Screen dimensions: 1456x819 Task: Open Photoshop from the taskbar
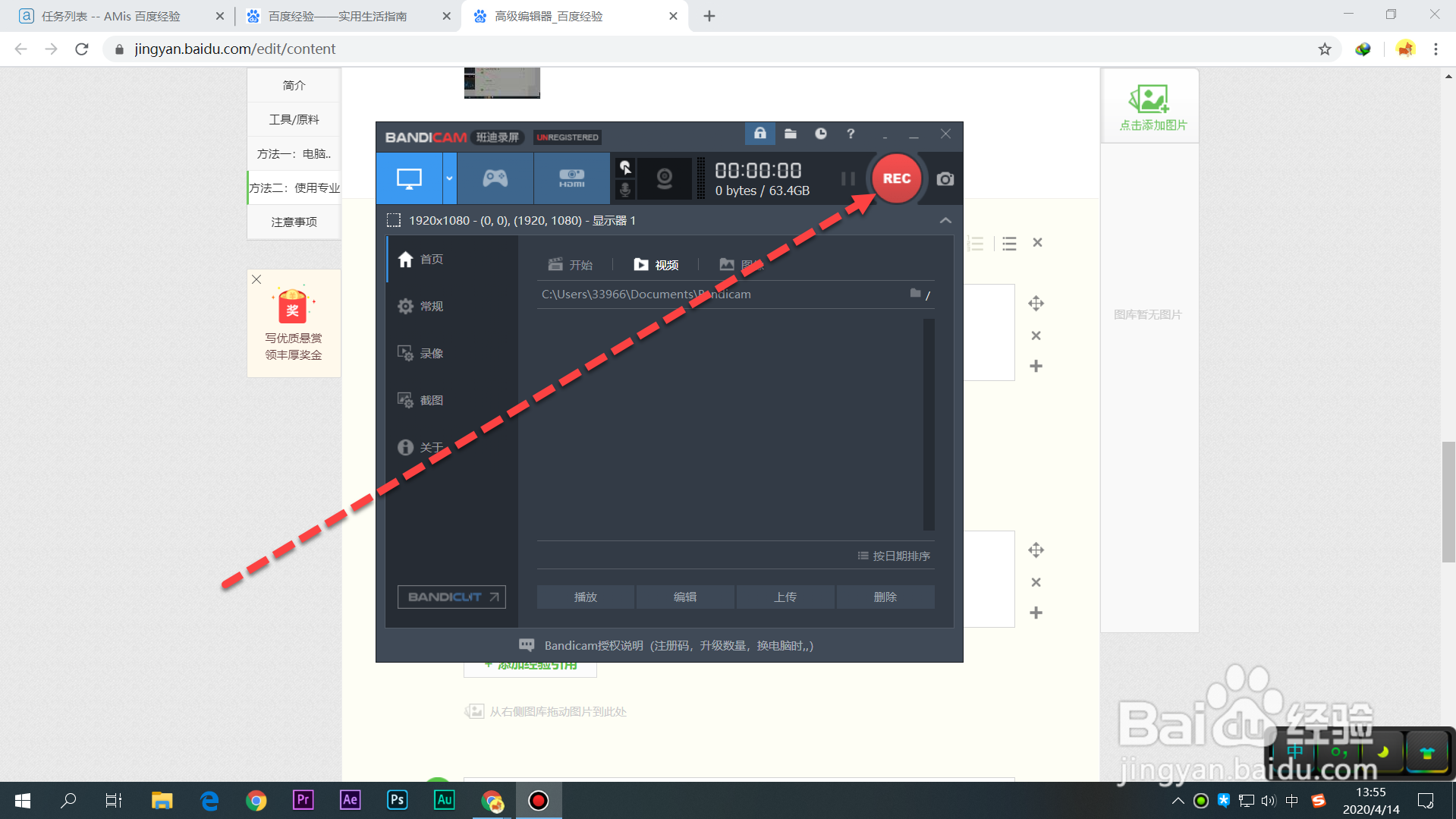point(397,800)
